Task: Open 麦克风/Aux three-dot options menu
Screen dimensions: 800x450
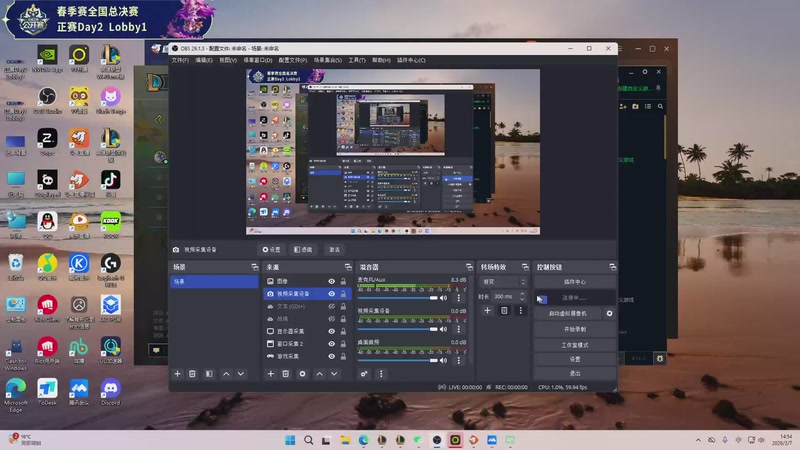Action: pos(458,298)
